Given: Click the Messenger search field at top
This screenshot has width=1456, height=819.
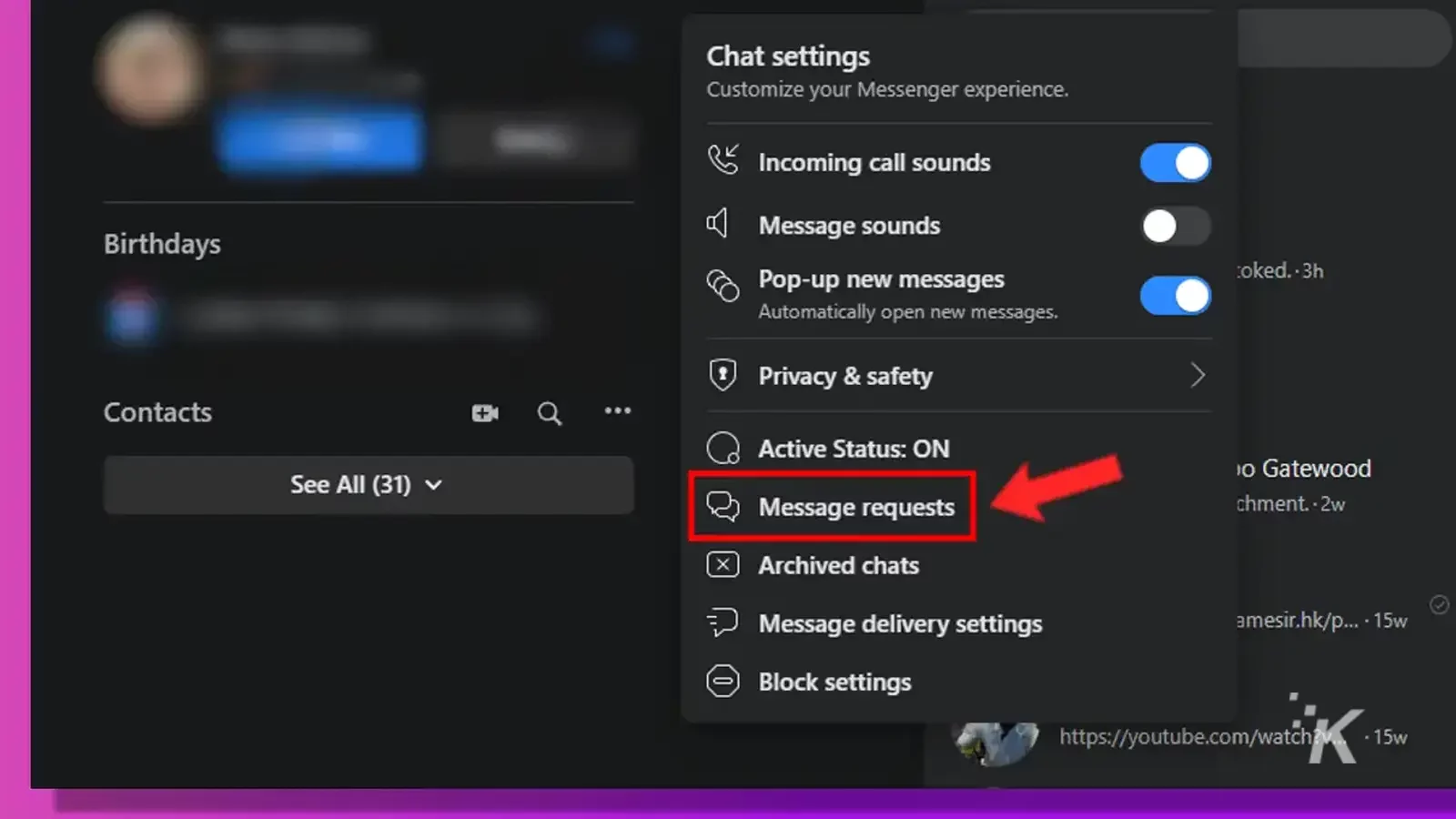Looking at the screenshot, I should [1343, 38].
